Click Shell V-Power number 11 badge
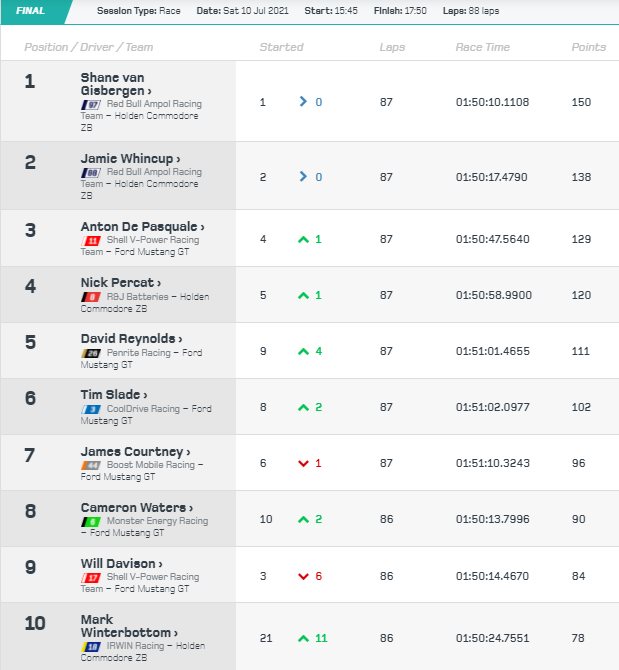The height and width of the screenshot is (670, 619). (x=91, y=241)
